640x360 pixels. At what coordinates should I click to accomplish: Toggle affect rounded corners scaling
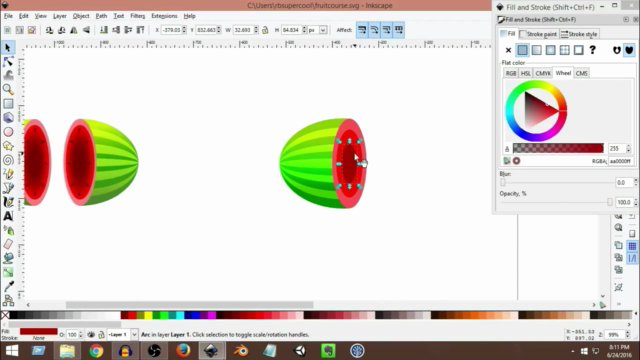pyautogui.click(x=374, y=30)
